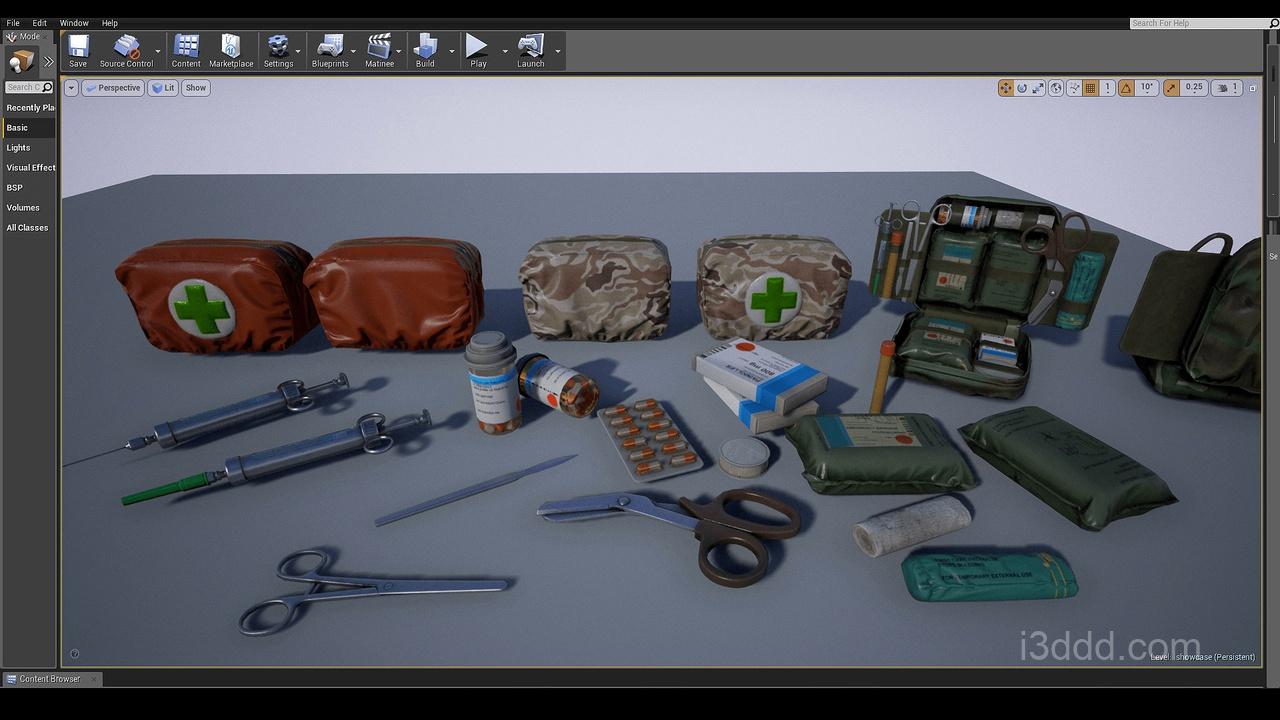The height and width of the screenshot is (720, 1280).
Task: Select the Rotate transform gizmo icon
Action: 1022,88
